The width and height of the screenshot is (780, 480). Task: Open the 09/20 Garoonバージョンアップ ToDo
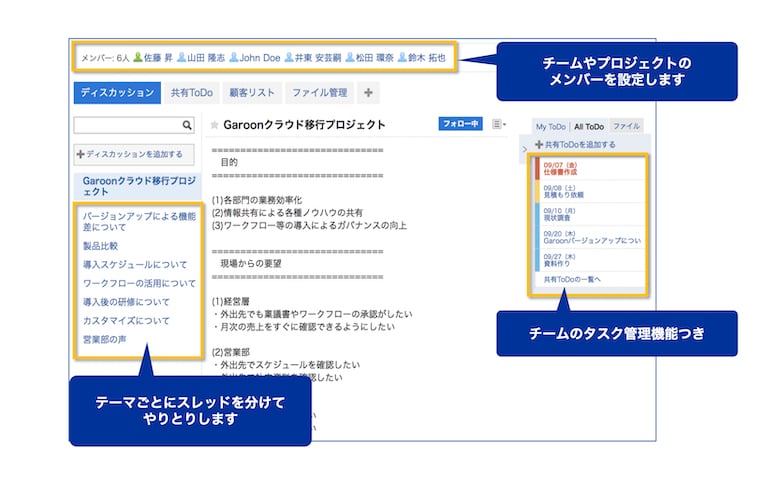(590, 237)
